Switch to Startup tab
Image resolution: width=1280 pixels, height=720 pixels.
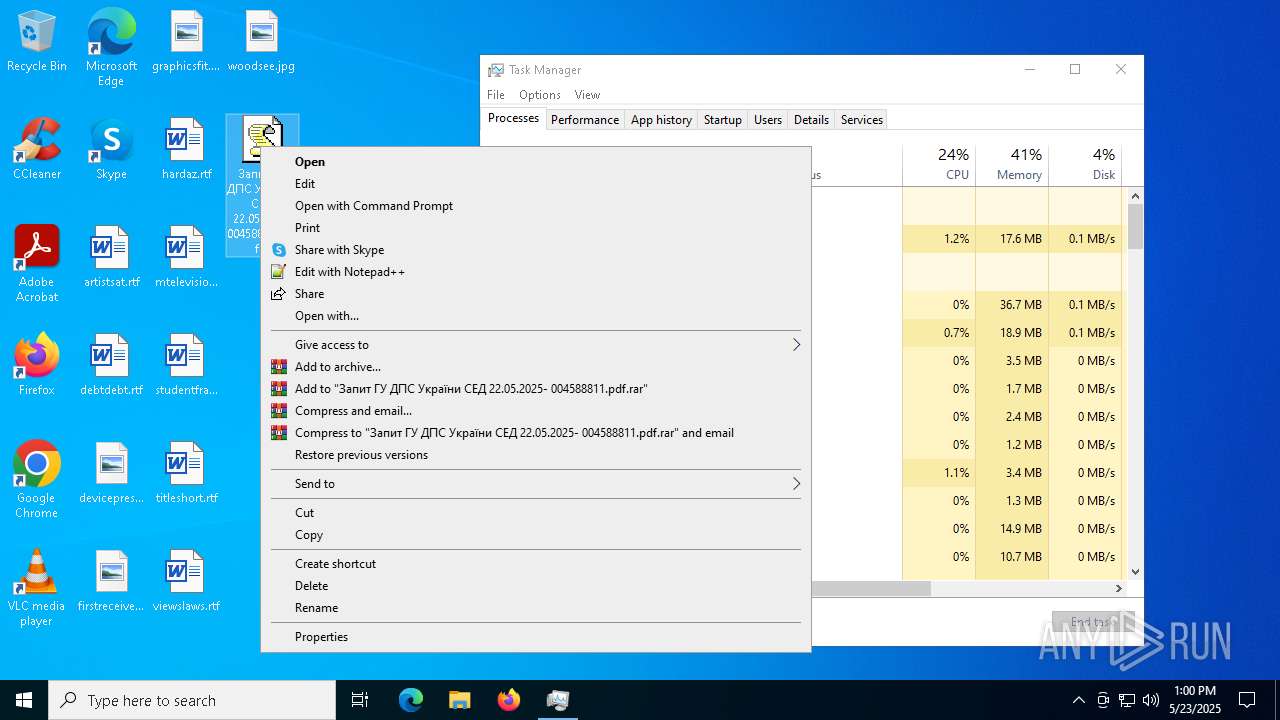723,120
